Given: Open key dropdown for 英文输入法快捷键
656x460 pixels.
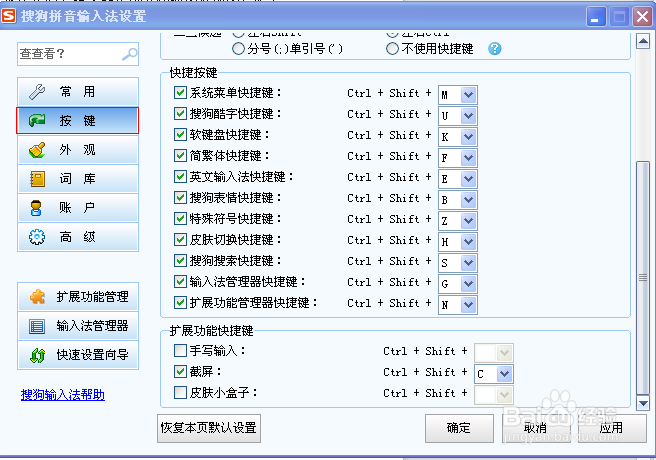Looking at the screenshot, I should (469, 179).
